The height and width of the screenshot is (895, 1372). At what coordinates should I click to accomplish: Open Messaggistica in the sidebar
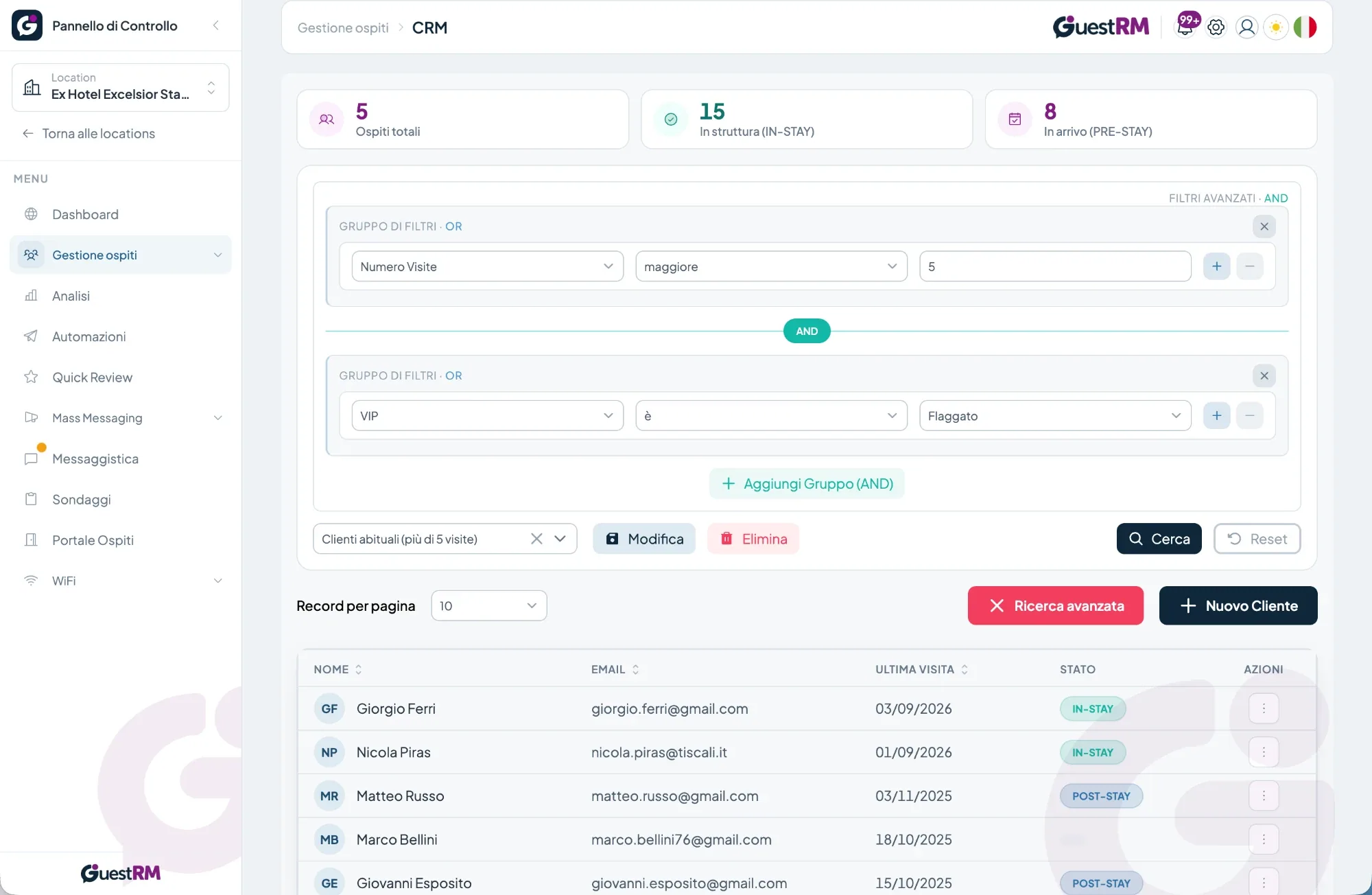121,458
